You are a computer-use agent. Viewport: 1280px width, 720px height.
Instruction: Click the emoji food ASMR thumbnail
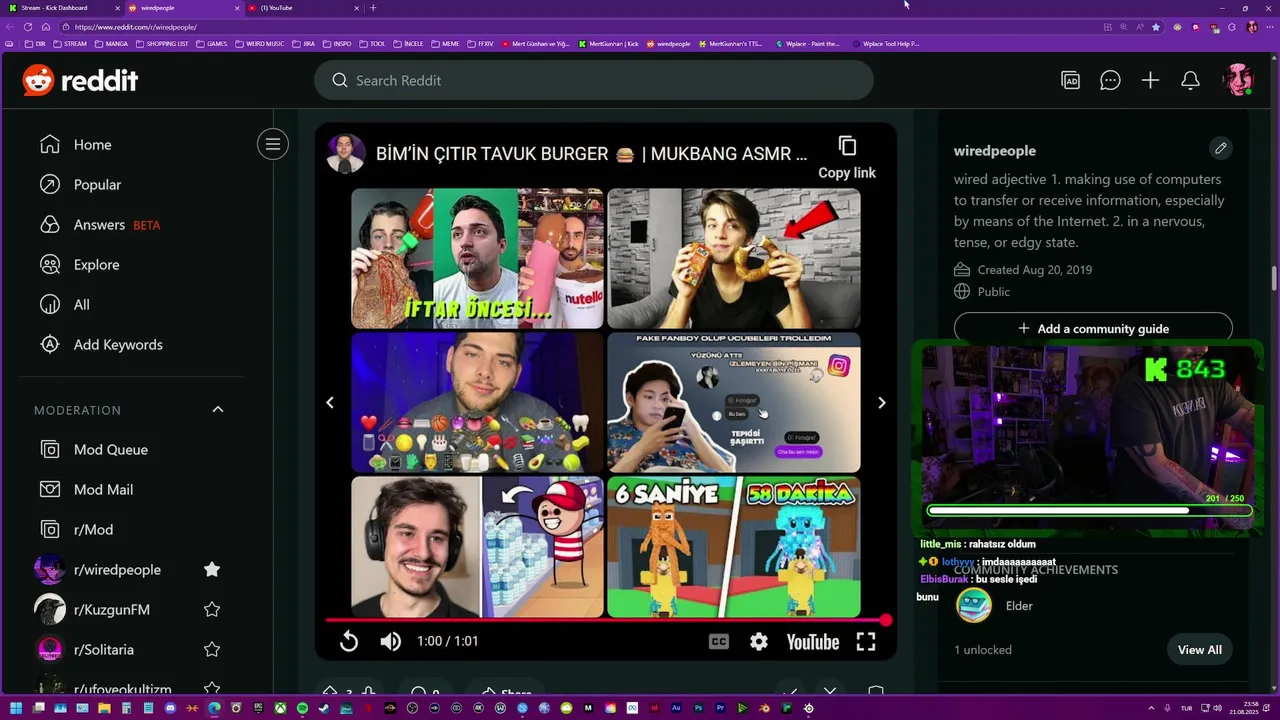click(477, 403)
